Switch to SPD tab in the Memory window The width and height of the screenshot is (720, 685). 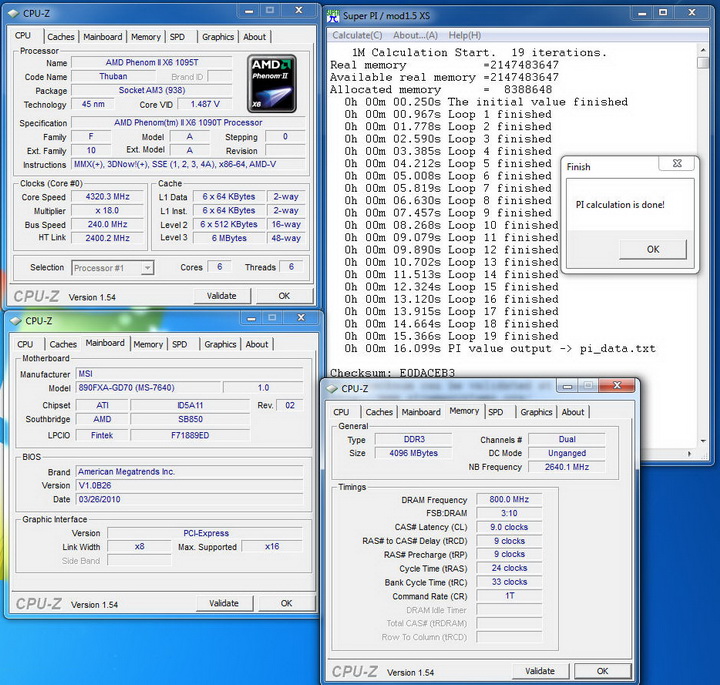point(496,412)
